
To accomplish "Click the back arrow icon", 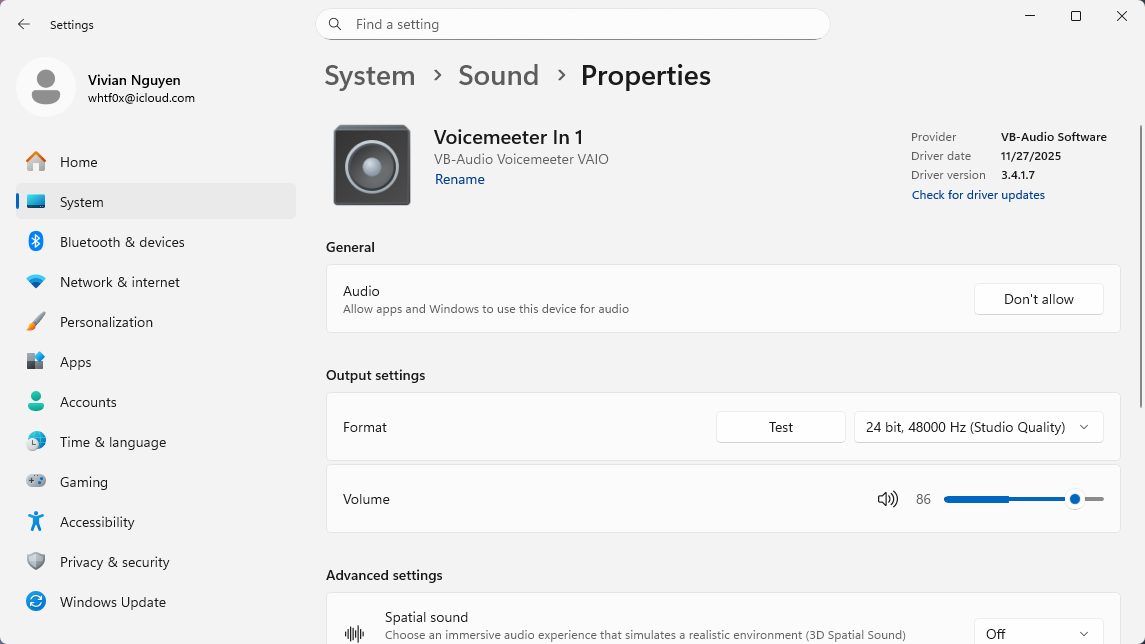I will click(x=24, y=24).
